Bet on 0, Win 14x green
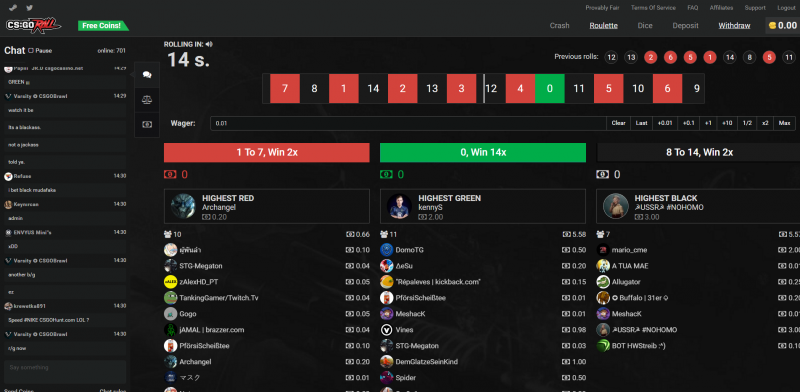The width and height of the screenshot is (800, 392). (x=483, y=153)
